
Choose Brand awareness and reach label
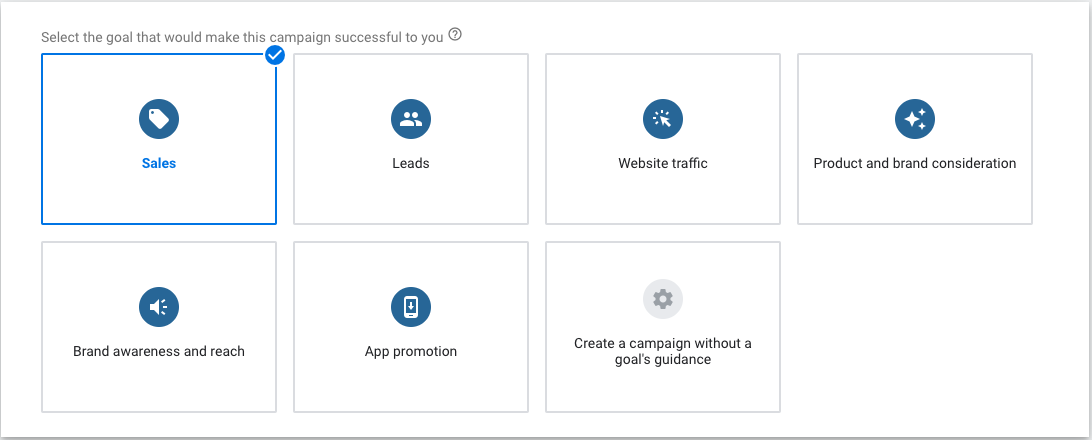pos(158,352)
